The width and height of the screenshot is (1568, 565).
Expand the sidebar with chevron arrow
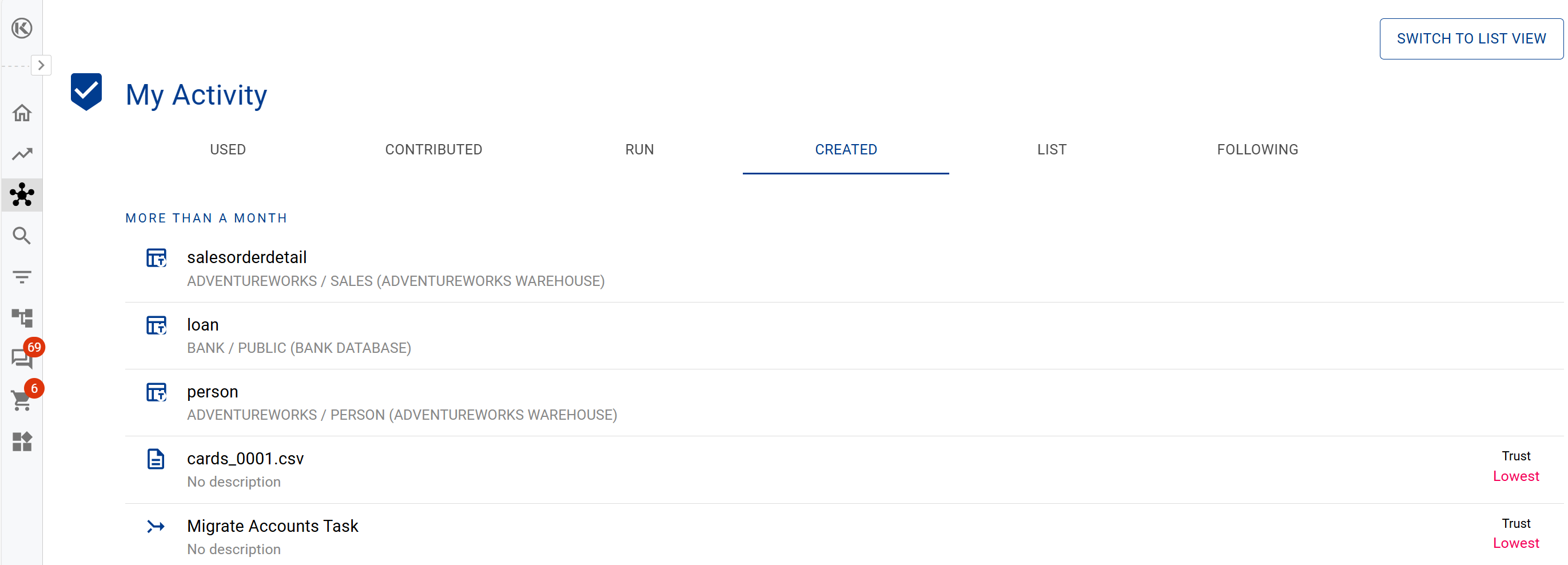[41, 65]
